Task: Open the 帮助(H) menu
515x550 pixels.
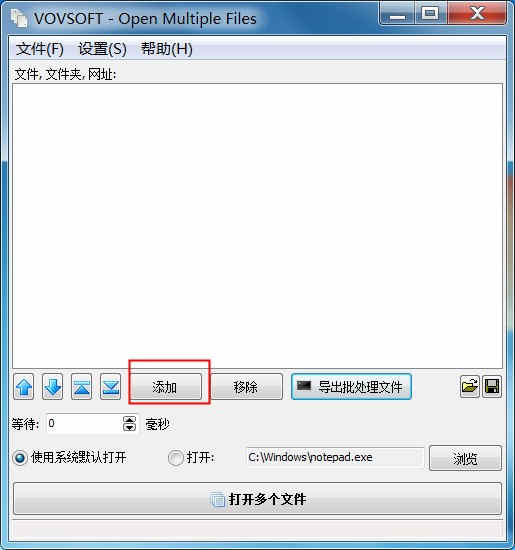Action: (166, 49)
